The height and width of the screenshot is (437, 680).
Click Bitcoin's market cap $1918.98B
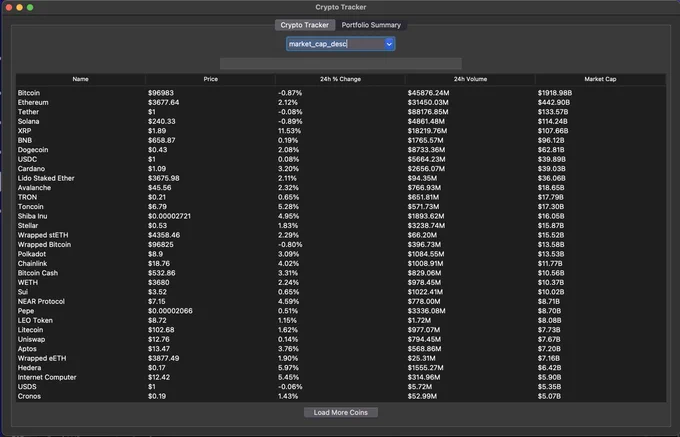tap(555, 93)
